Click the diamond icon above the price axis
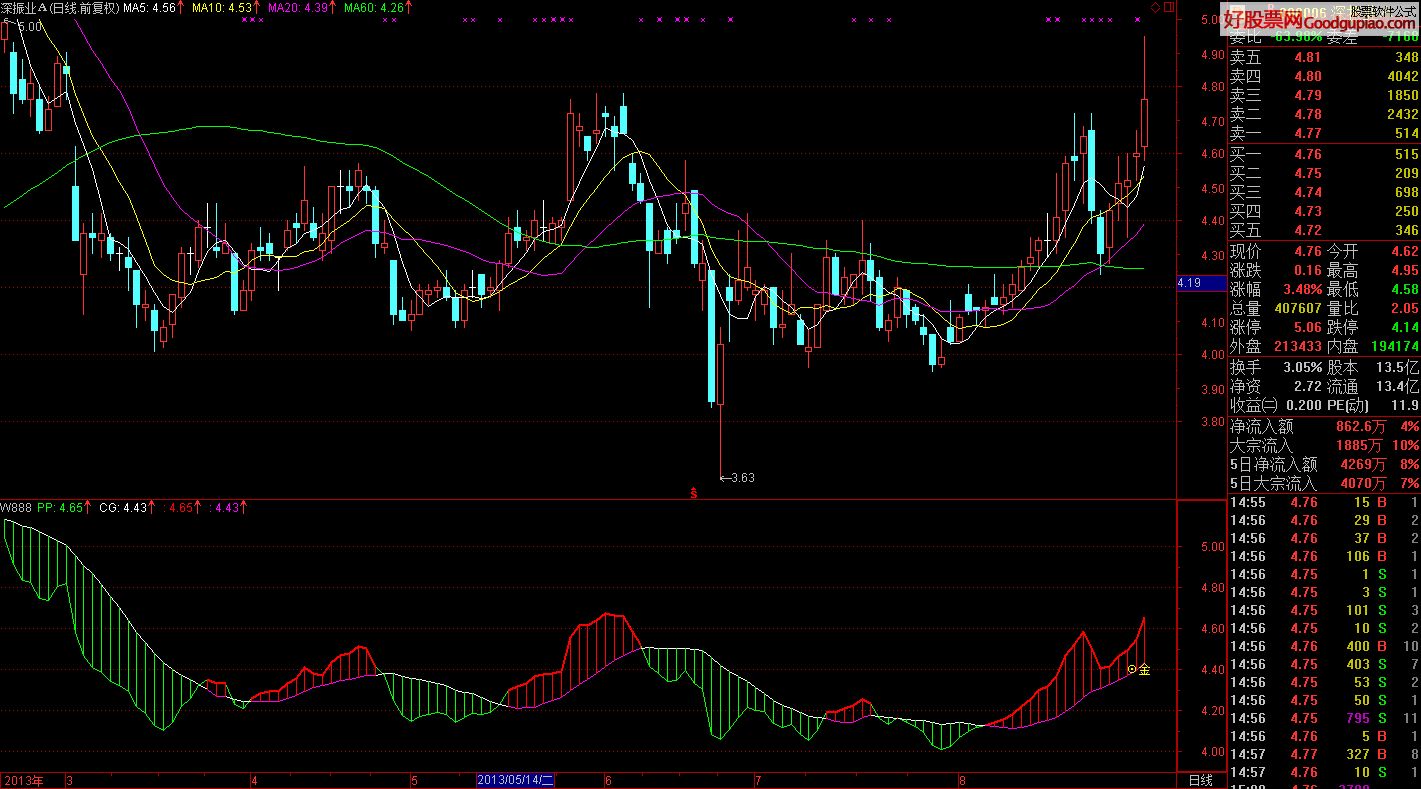Screen dimensions: 1421x789 point(1155,7)
